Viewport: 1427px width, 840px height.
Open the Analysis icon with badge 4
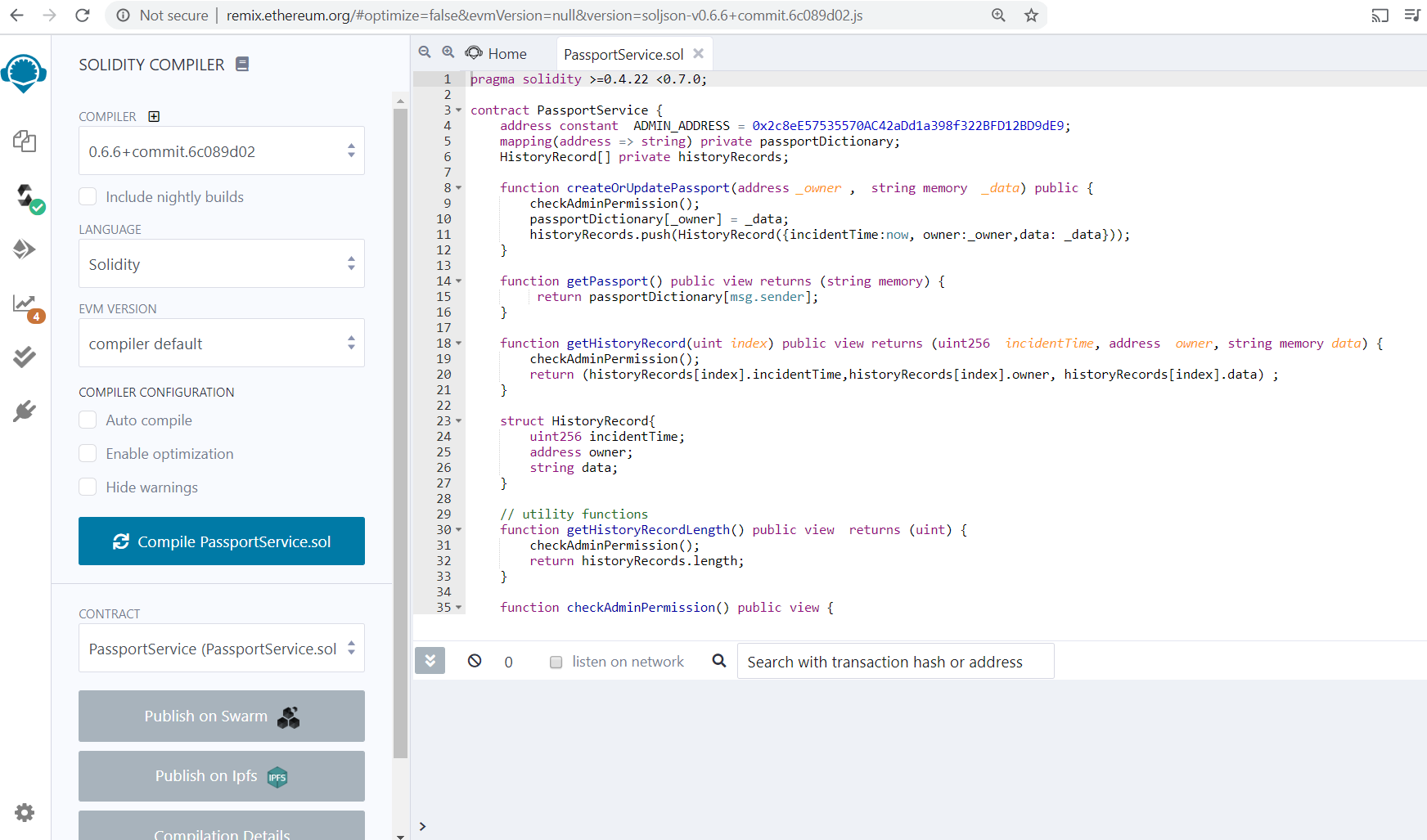(25, 304)
